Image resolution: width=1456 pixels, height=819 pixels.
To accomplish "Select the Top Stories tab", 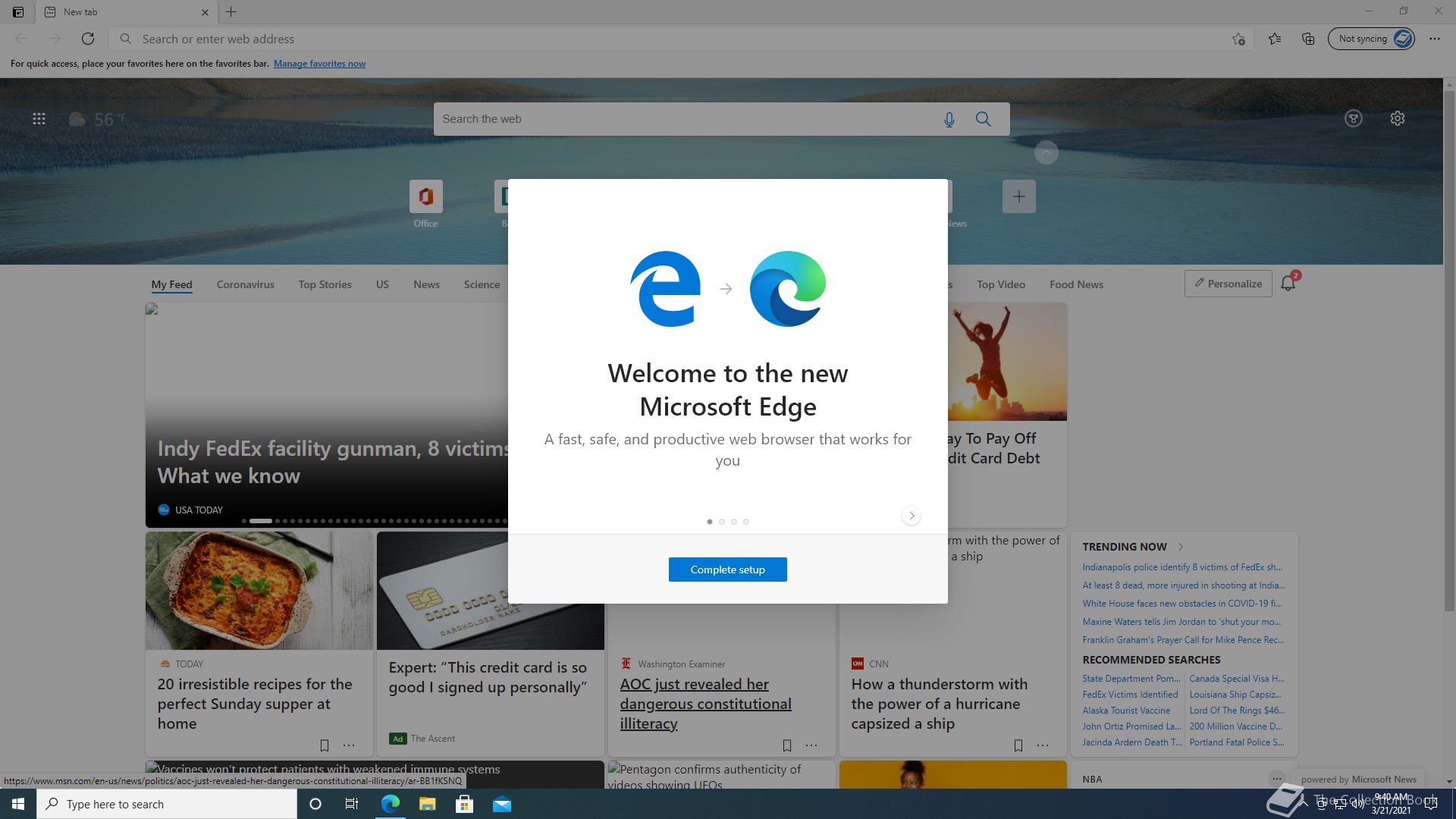I will click(x=325, y=284).
